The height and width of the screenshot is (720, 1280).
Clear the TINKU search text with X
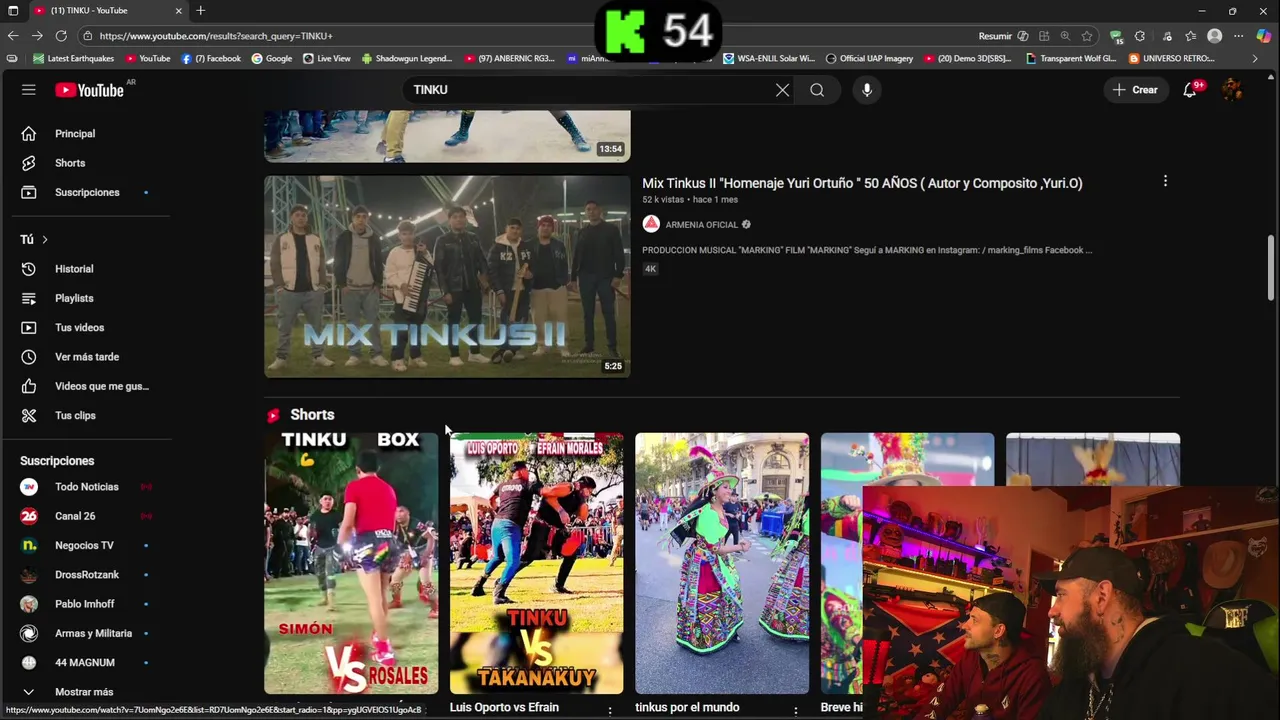[782, 90]
